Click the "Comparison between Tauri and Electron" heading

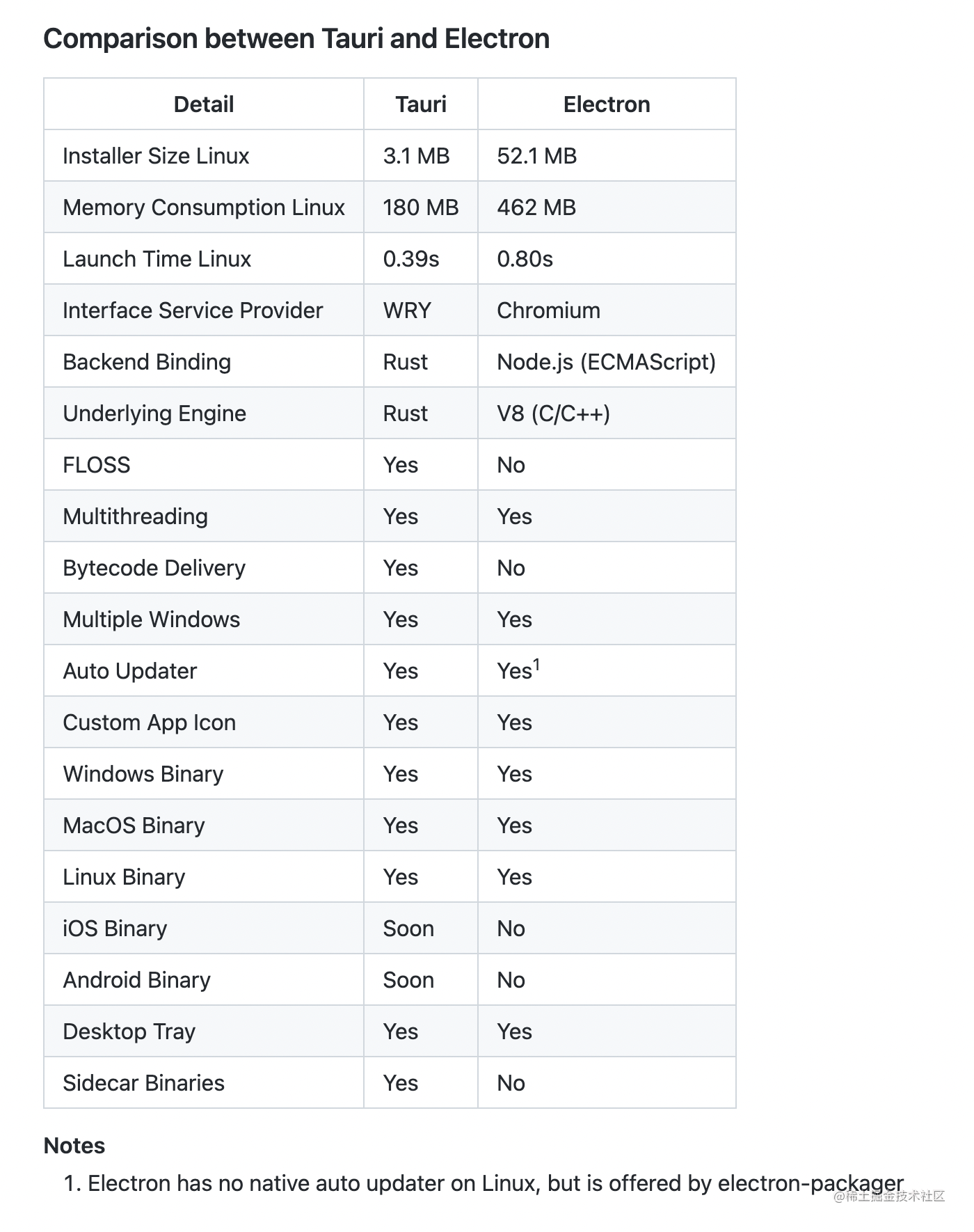pos(296,39)
